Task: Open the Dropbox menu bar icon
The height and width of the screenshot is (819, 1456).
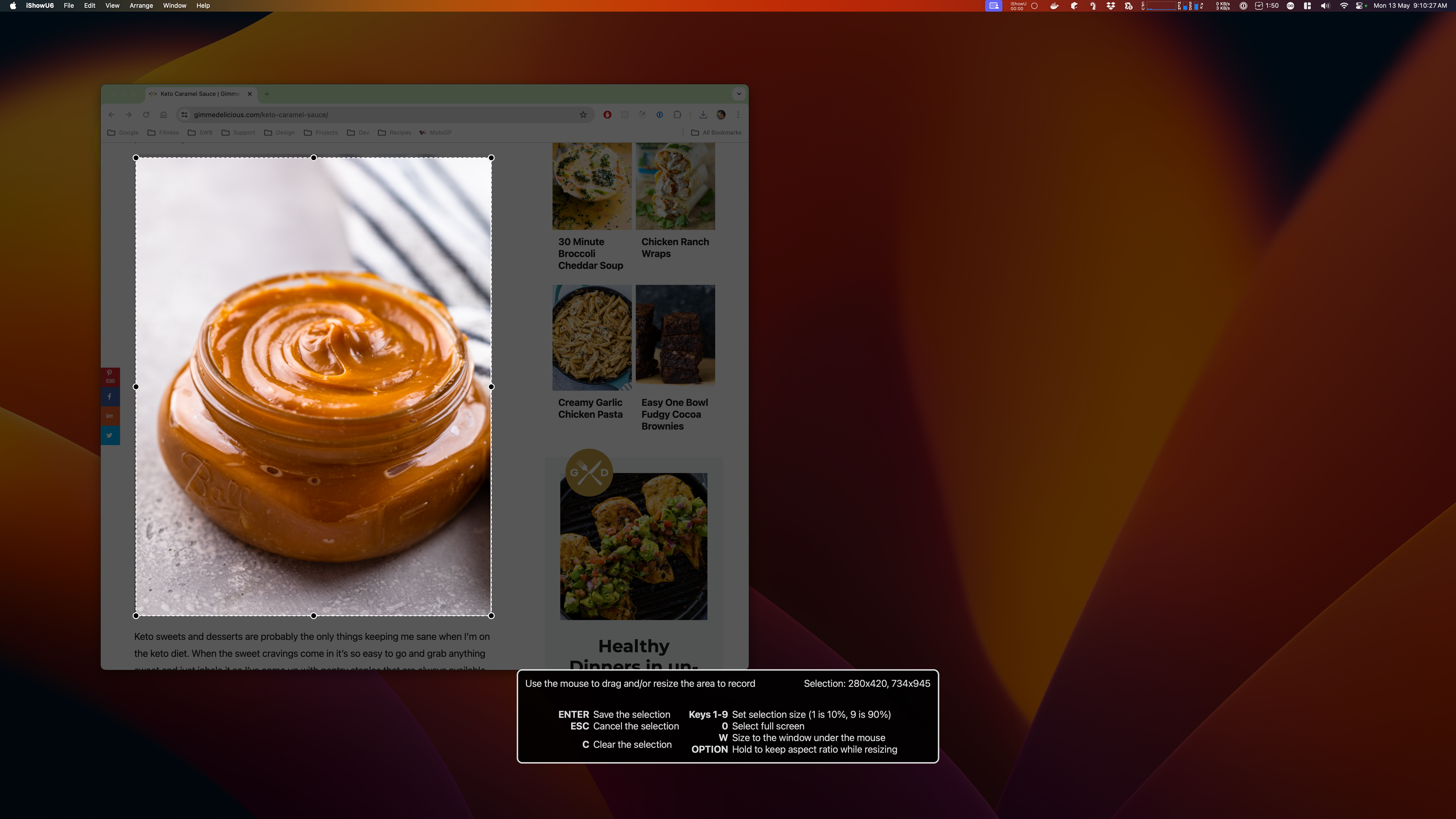Action: click(x=1111, y=6)
